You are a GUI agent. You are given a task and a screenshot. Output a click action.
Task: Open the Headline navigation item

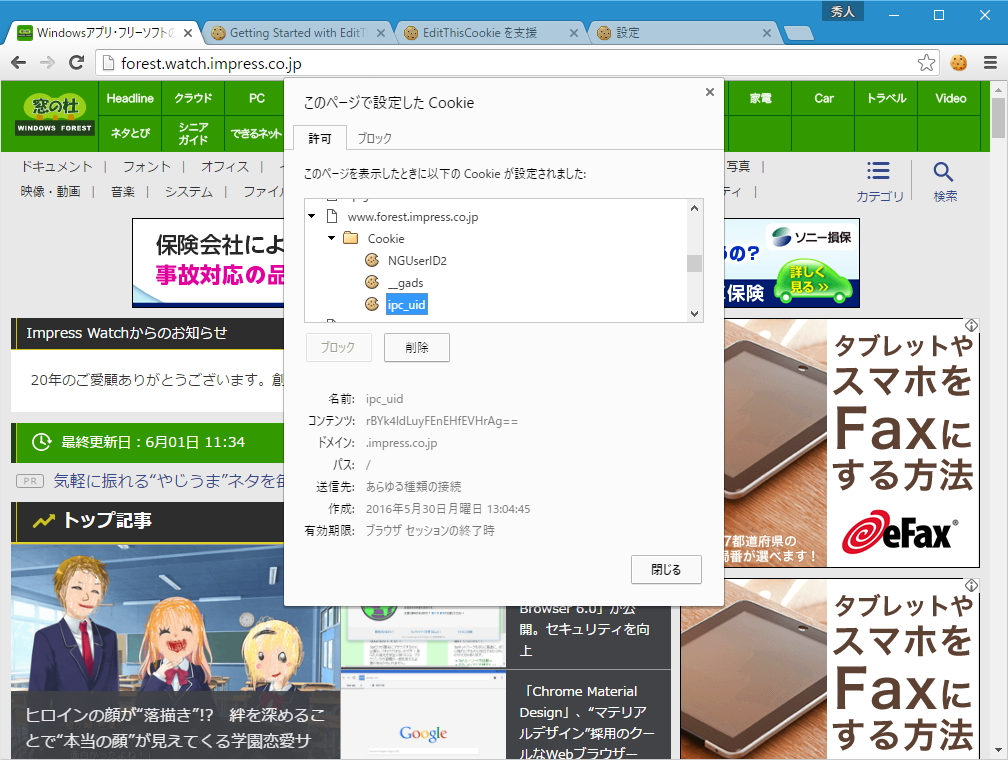click(x=130, y=98)
